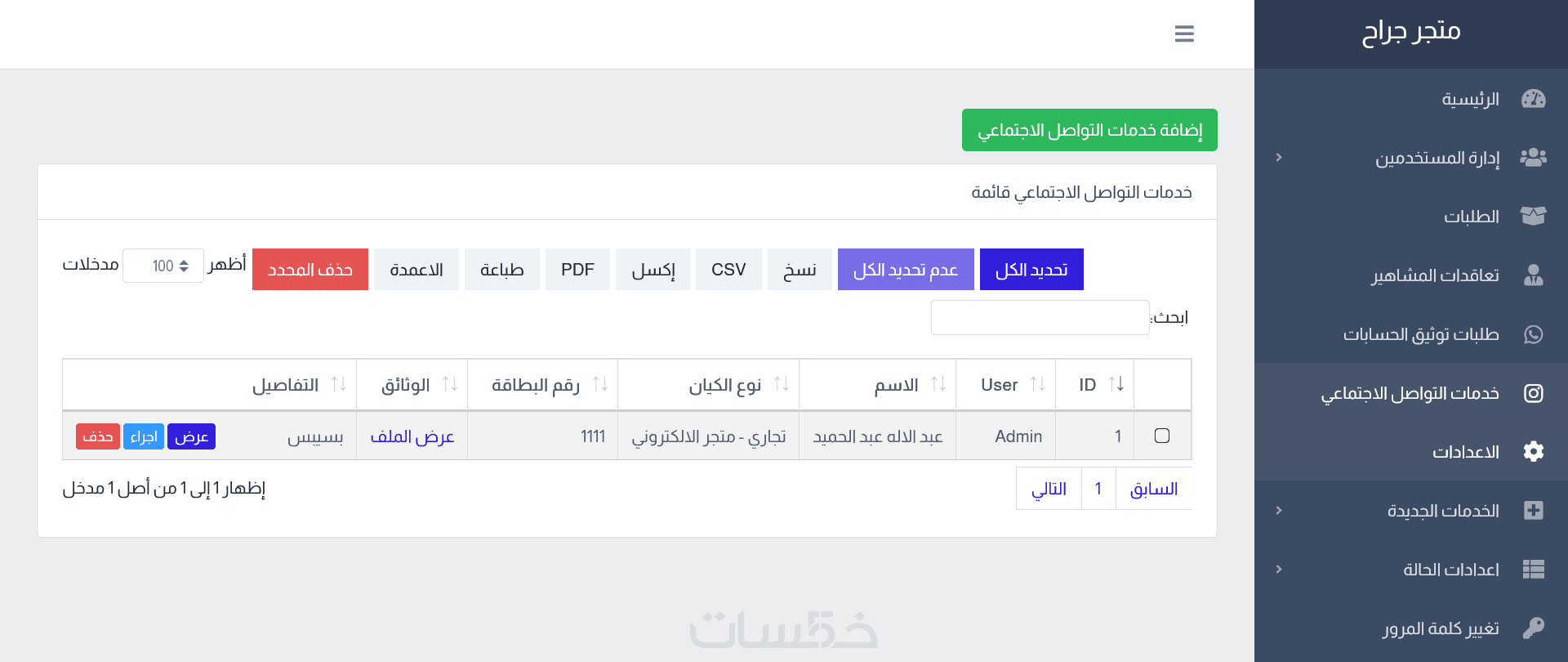
Task: Open the dashboard gauge icon (الرئيسية)
Action: pos(1533,99)
